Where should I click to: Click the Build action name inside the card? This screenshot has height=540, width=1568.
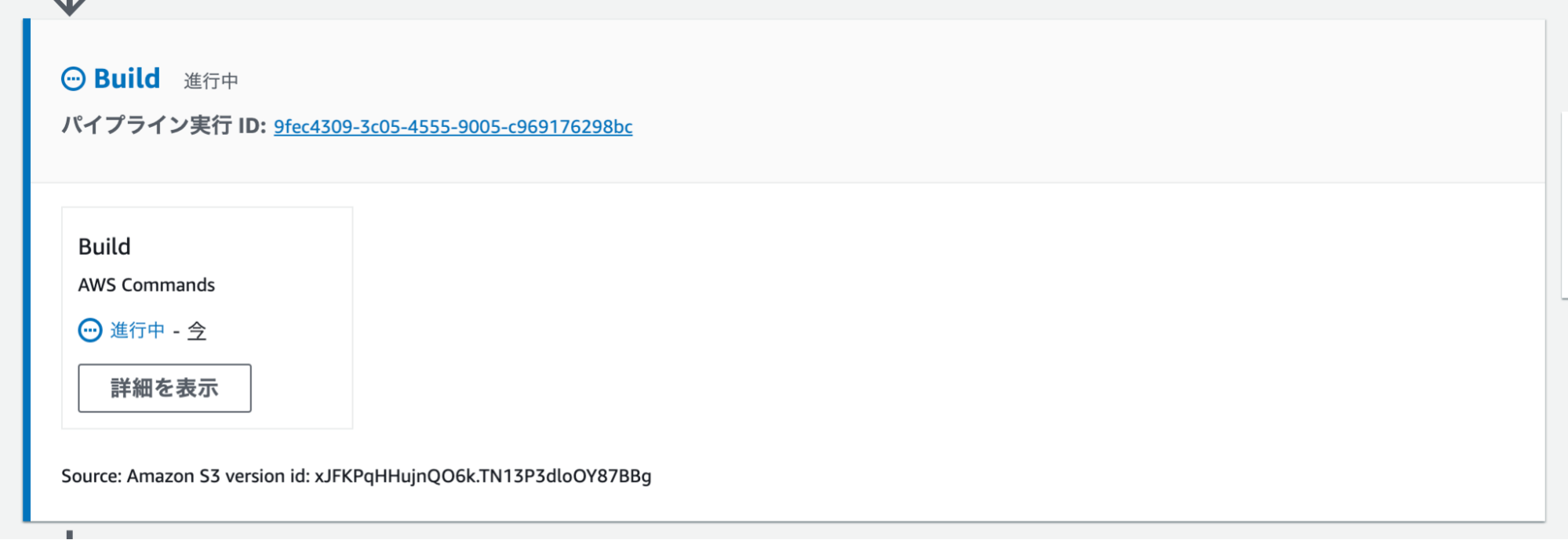pyautogui.click(x=104, y=247)
